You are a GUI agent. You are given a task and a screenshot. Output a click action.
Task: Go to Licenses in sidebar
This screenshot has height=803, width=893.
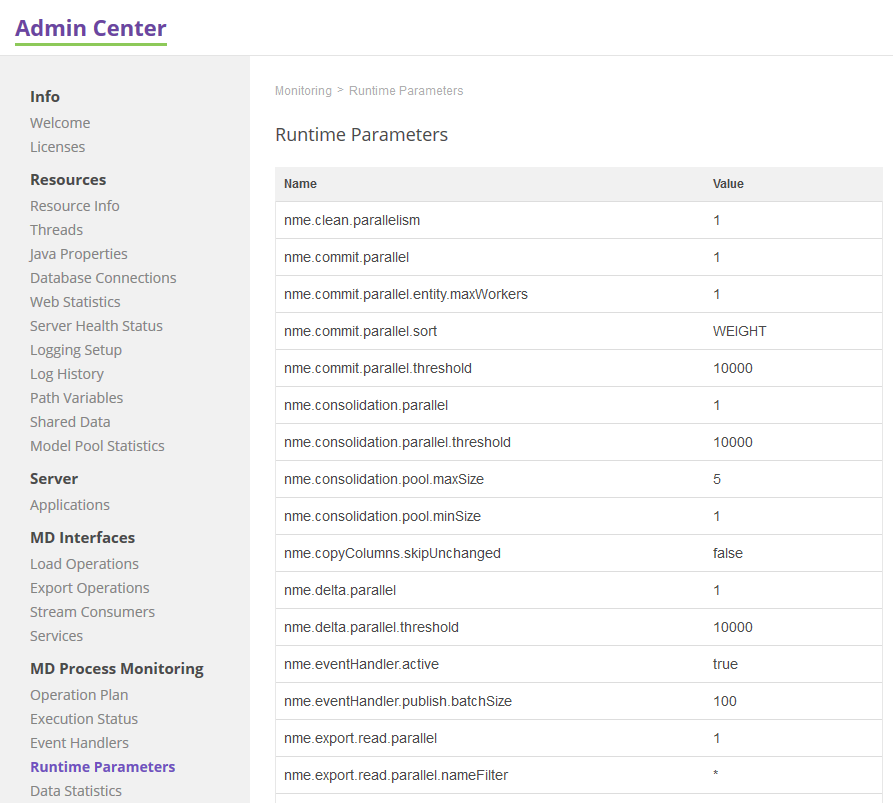(57, 147)
